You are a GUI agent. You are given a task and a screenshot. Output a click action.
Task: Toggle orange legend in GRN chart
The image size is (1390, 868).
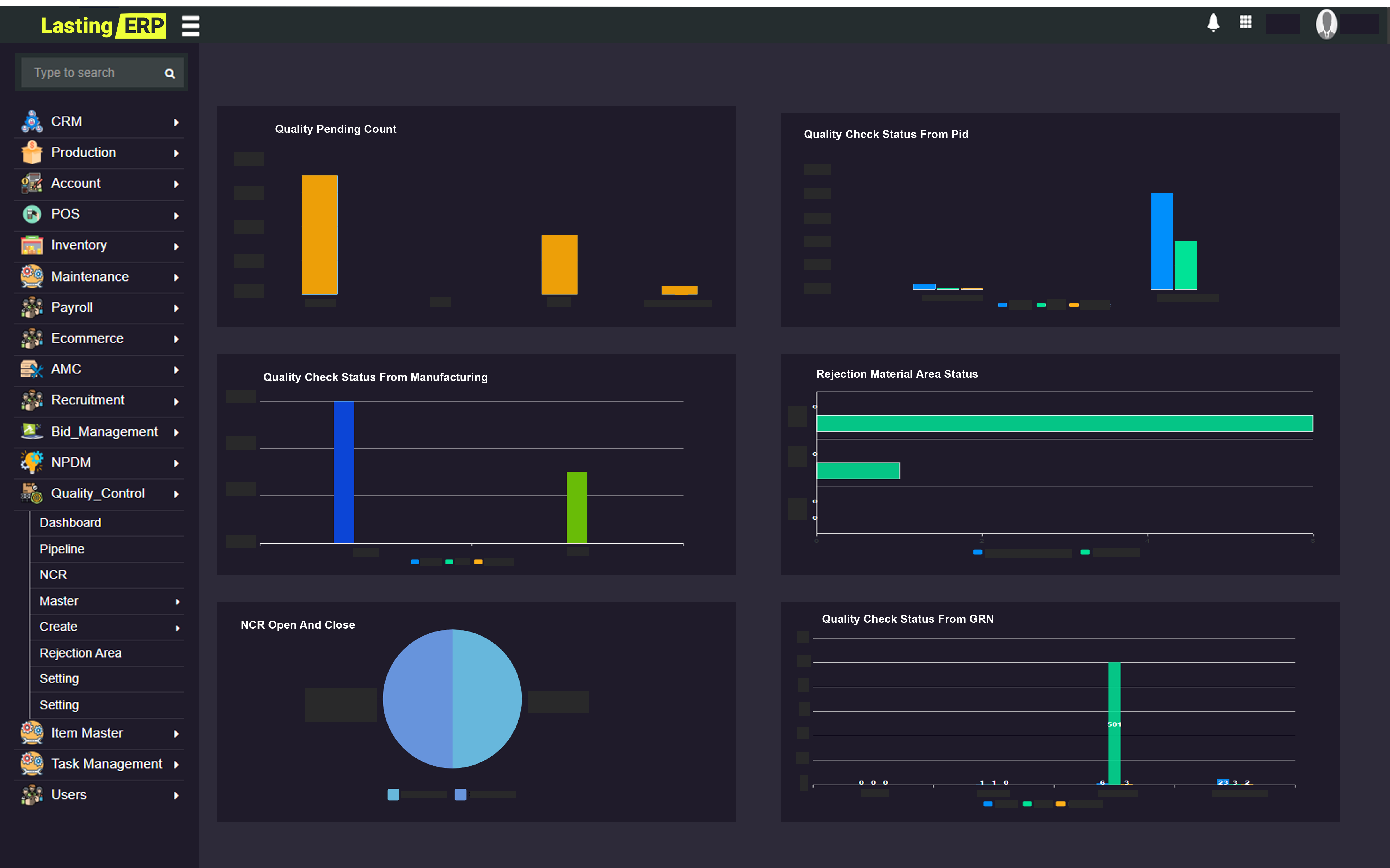point(1060,804)
